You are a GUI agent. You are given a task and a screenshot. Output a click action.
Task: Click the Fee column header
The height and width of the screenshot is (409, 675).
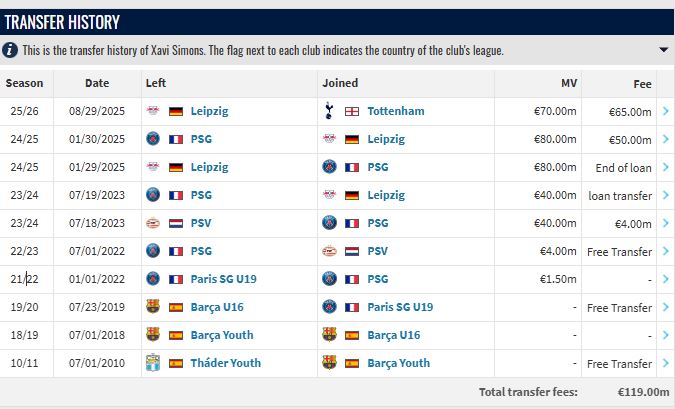642,83
